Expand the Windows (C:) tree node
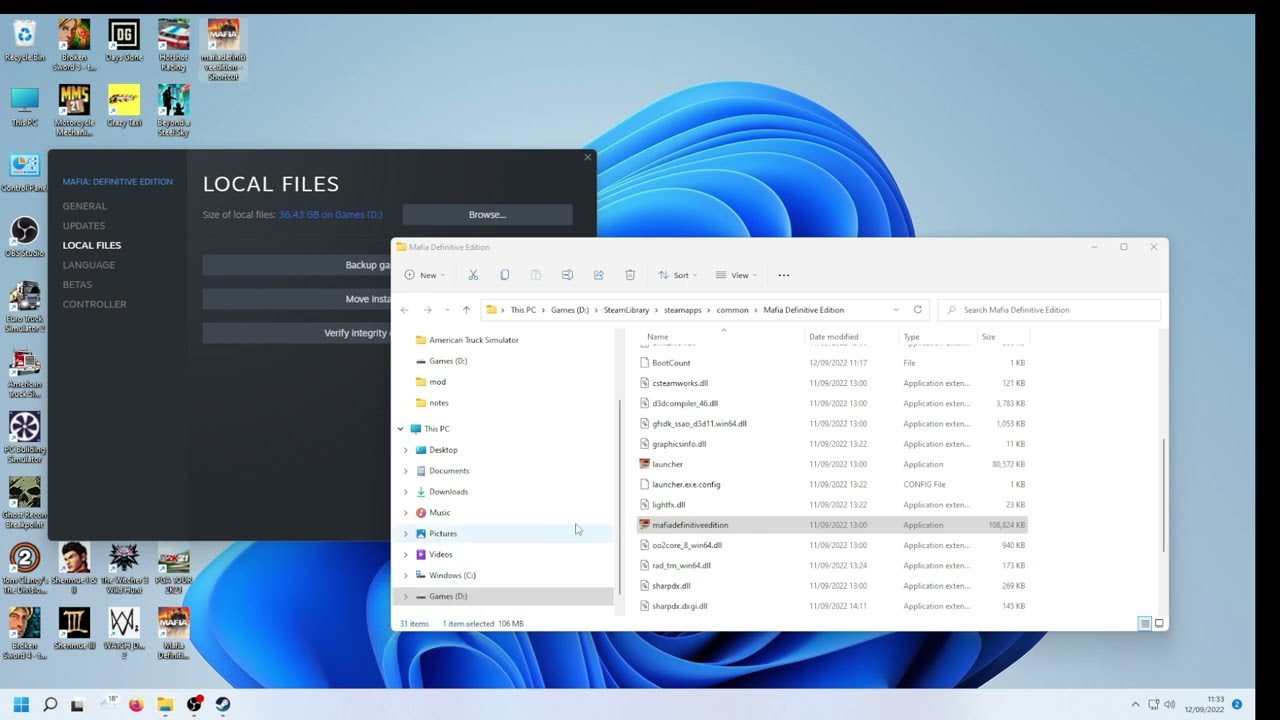 pos(406,575)
